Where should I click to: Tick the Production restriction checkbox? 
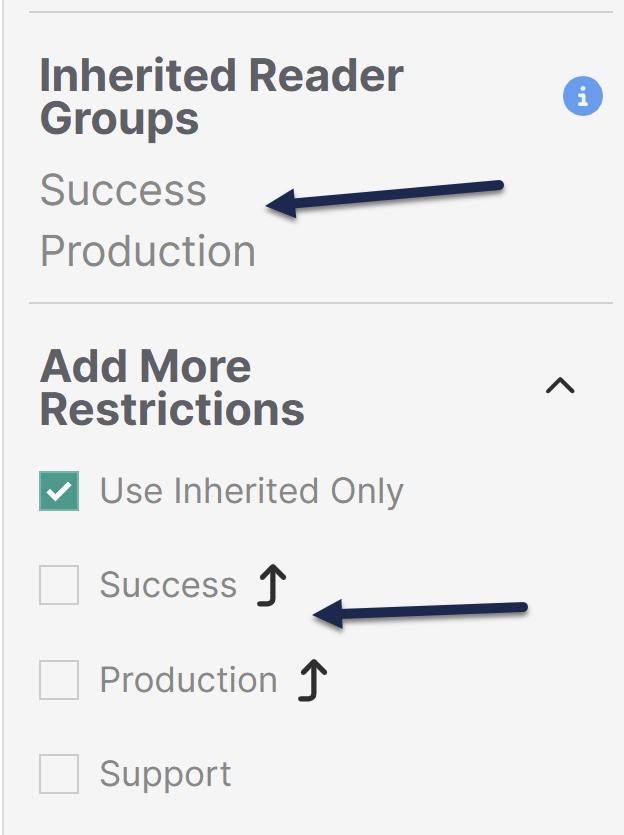pos(59,680)
